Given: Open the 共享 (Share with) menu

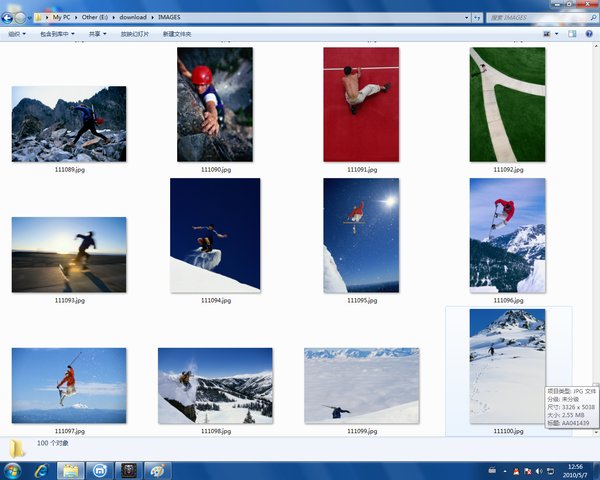Looking at the screenshot, I should [97, 34].
